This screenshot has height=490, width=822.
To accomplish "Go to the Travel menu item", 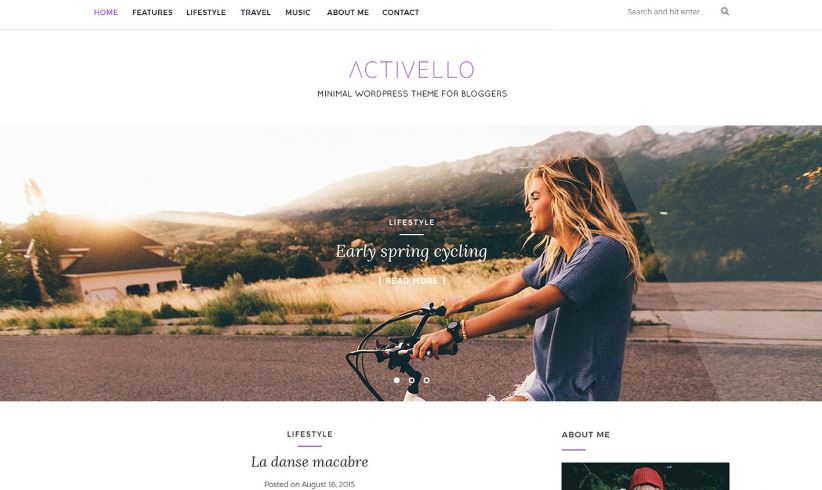I will pos(255,12).
